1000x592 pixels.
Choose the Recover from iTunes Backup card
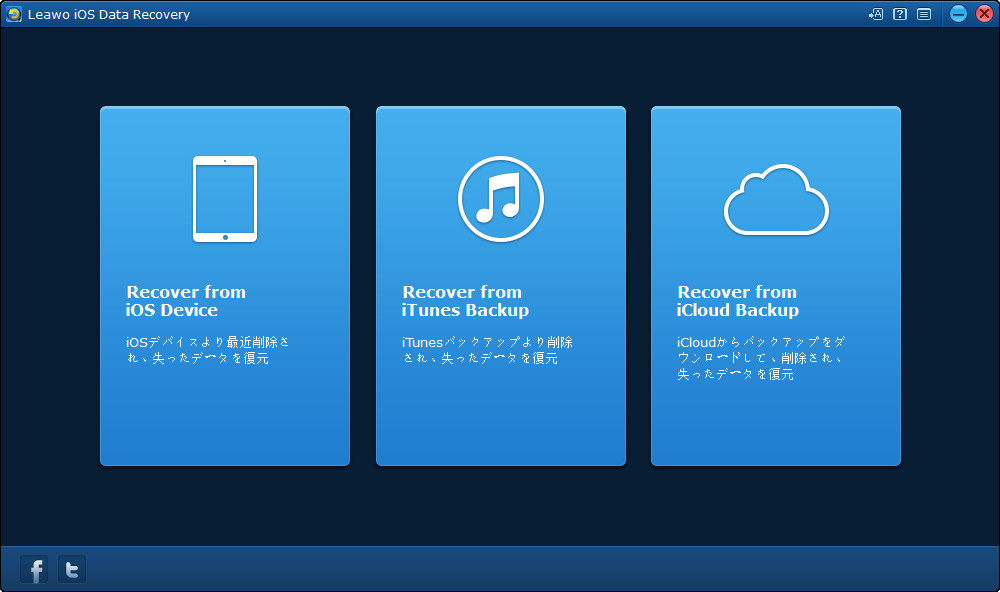click(x=501, y=286)
